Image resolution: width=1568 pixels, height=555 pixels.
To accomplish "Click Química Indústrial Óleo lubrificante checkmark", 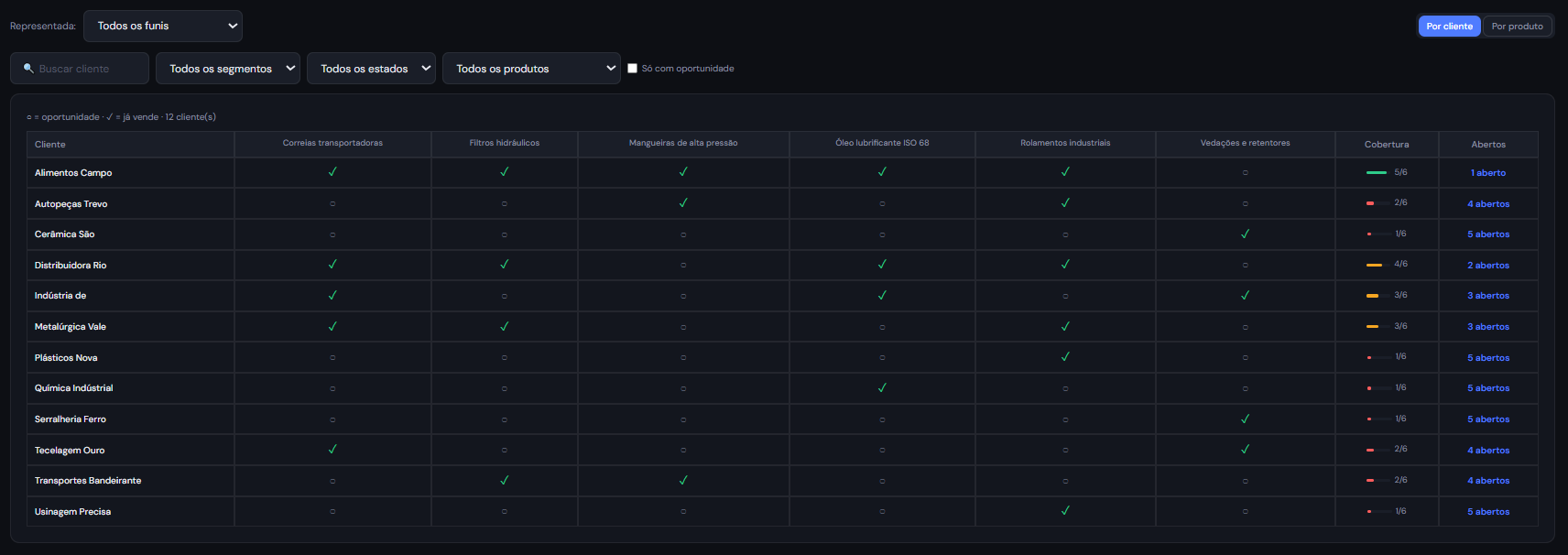I will [x=882, y=387].
